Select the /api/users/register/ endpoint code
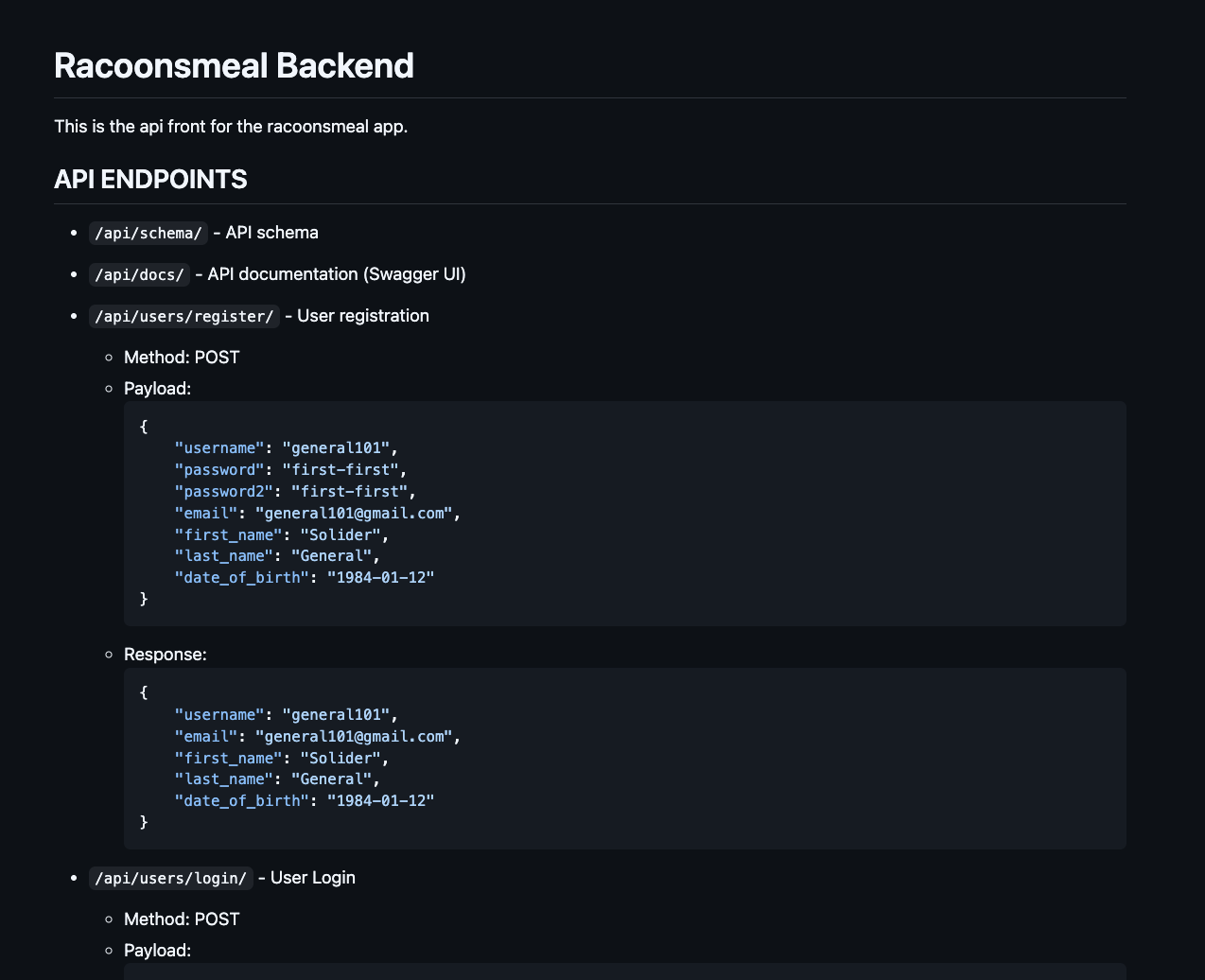 (183, 317)
